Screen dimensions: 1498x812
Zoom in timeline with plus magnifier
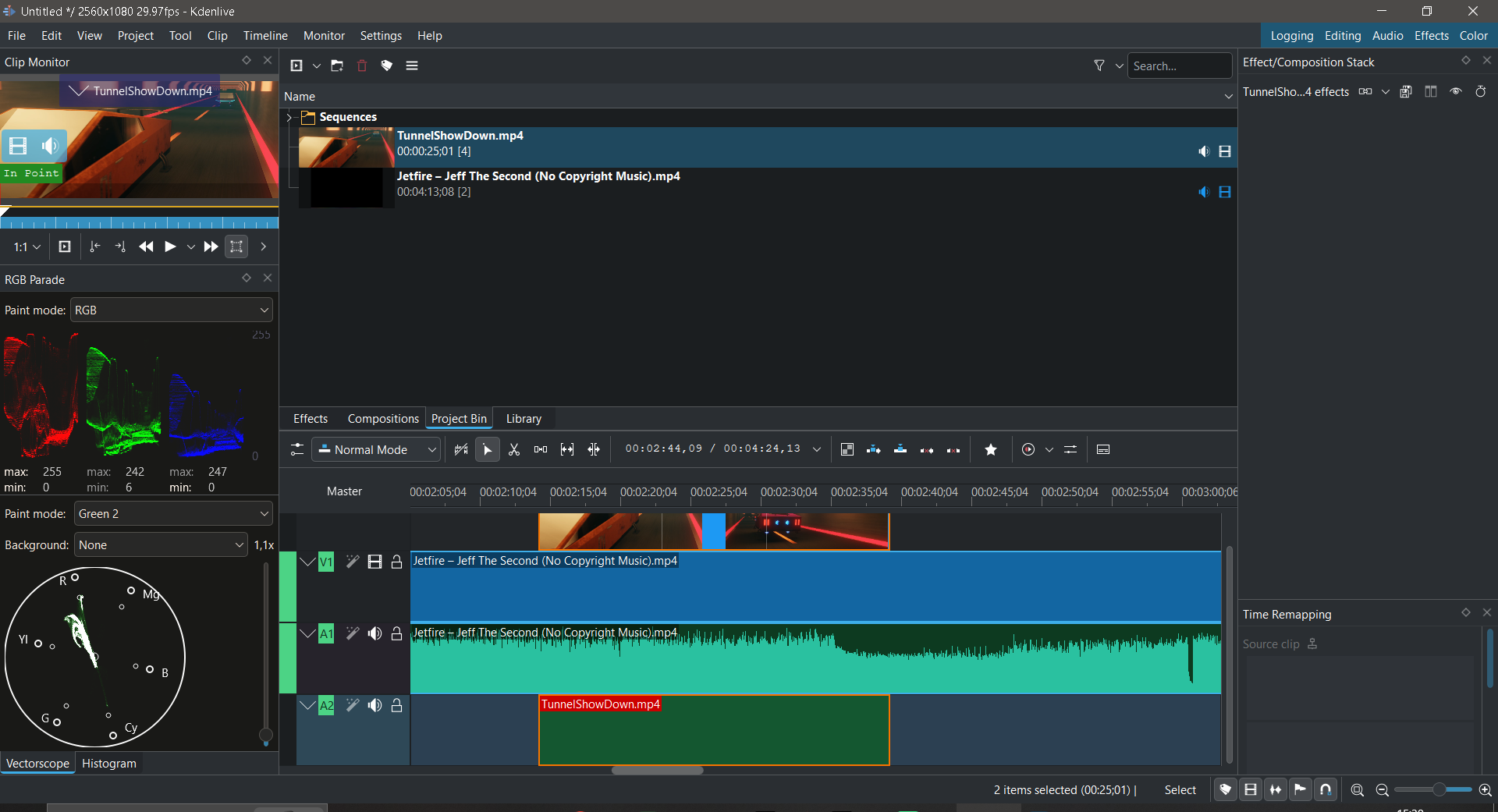click(x=1486, y=790)
